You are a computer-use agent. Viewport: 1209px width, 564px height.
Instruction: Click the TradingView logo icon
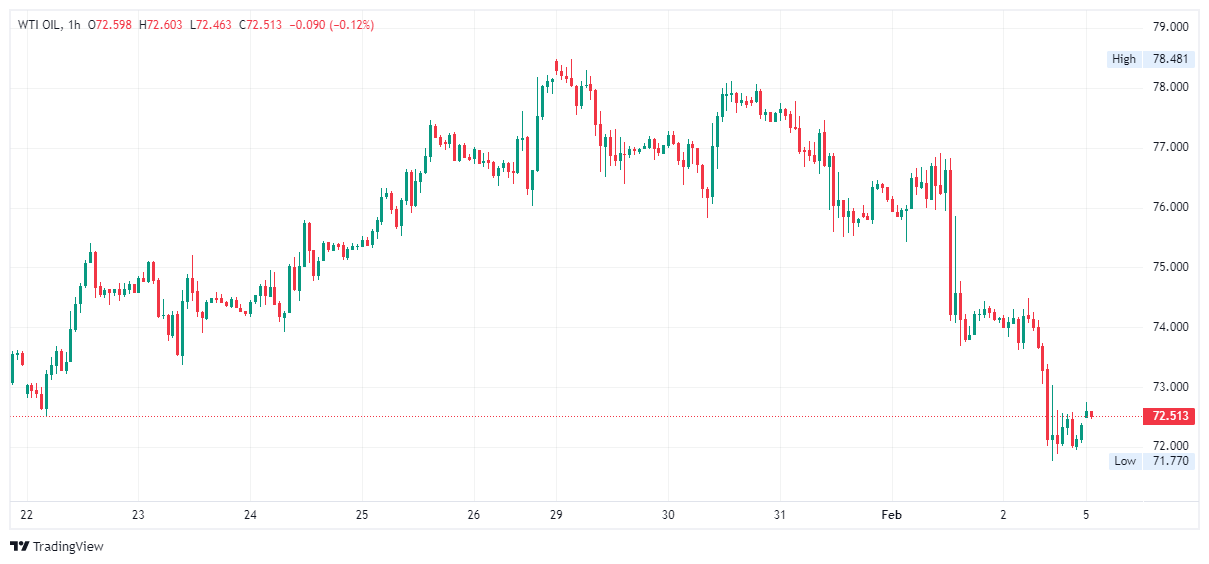19,546
